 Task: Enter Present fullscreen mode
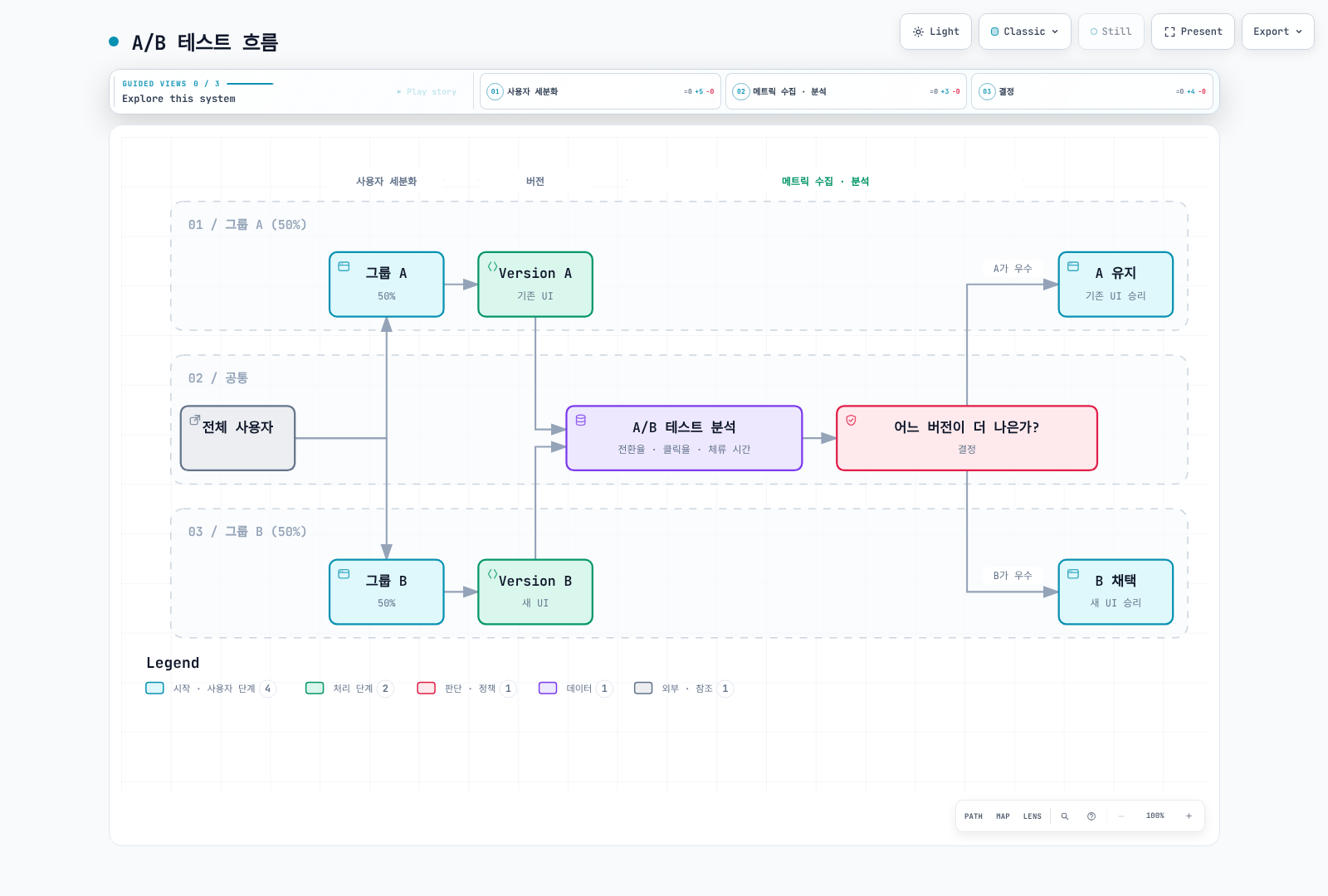(x=1193, y=32)
